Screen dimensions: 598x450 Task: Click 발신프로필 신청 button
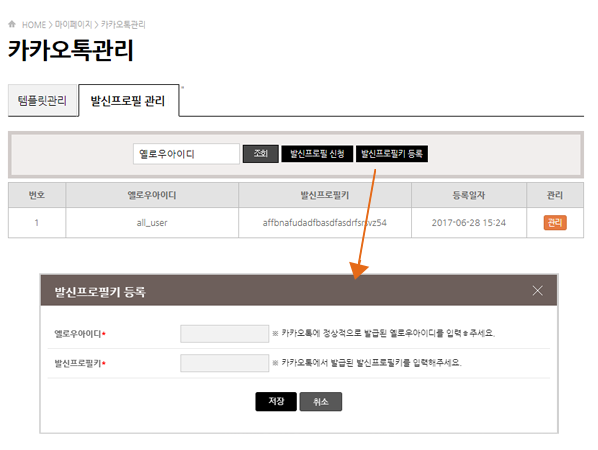317,154
